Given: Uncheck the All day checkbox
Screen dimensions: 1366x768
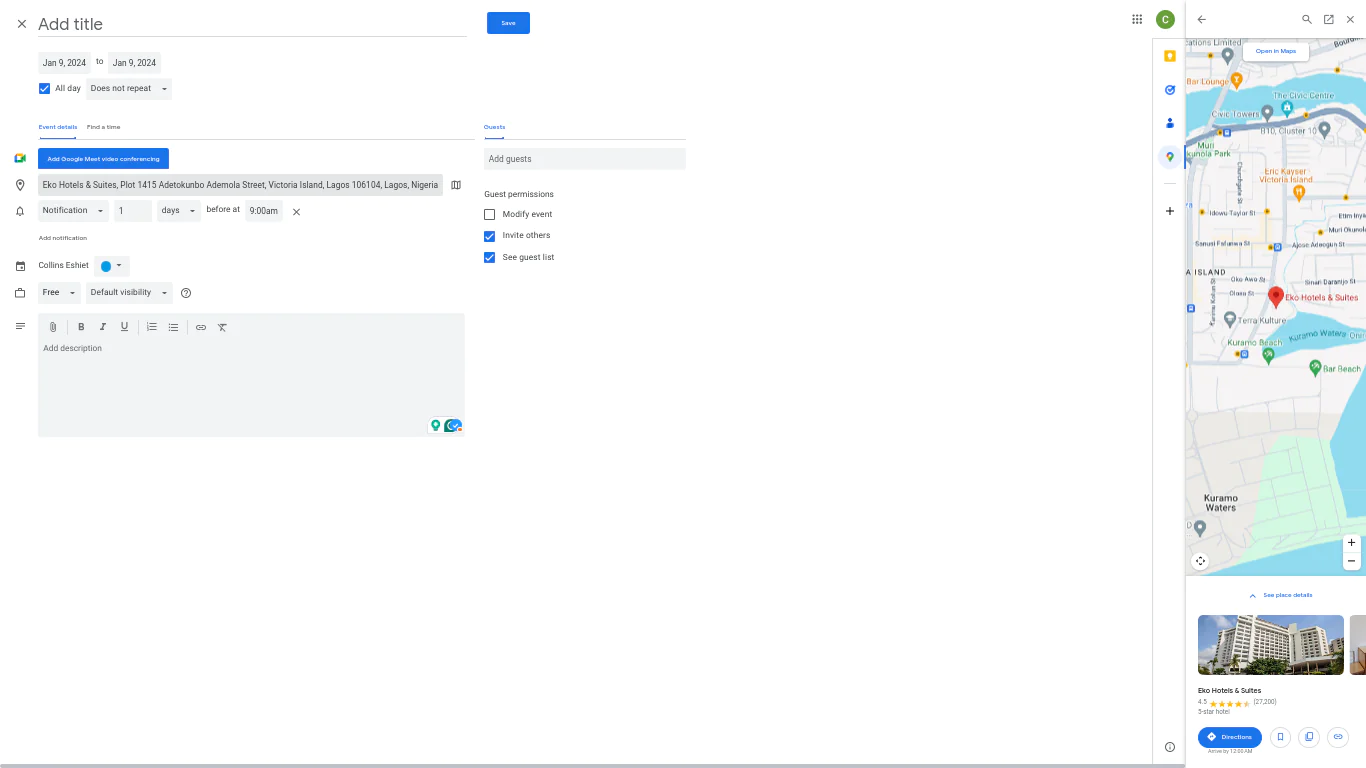Looking at the screenshot, I should (x=44, y=89).
